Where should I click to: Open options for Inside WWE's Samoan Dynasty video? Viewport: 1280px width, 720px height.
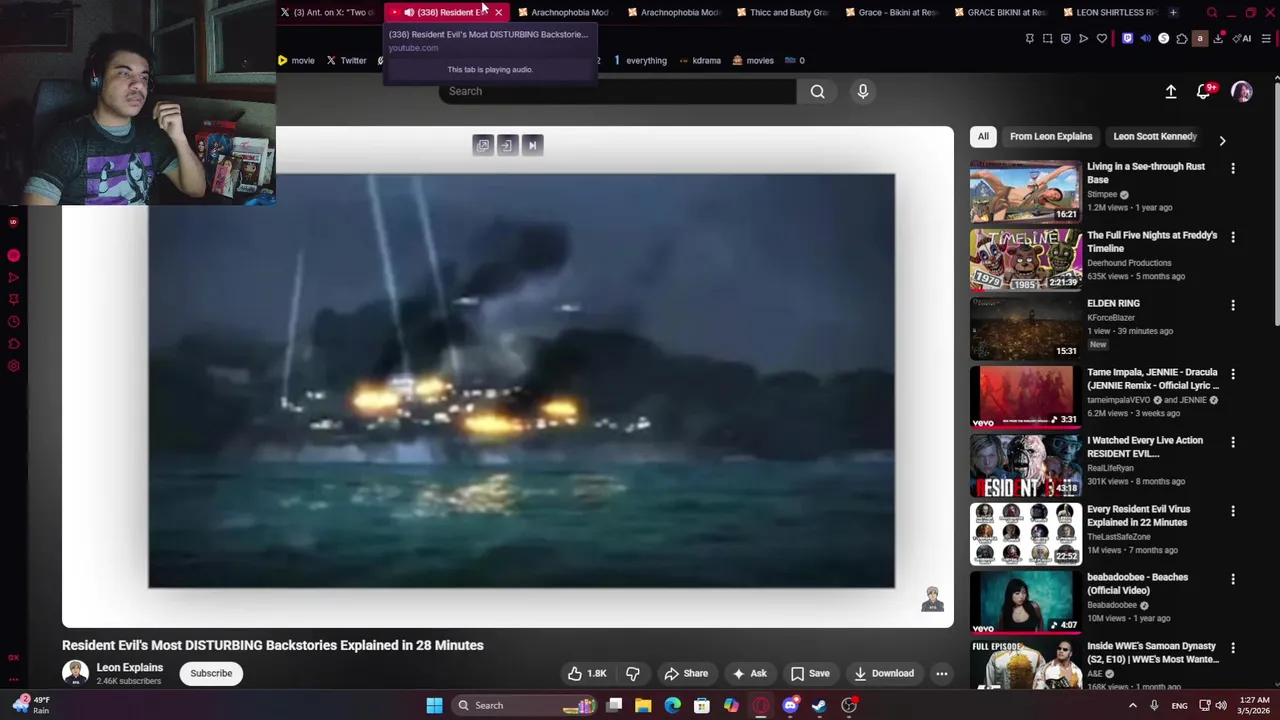click(x=1233, y=648)
